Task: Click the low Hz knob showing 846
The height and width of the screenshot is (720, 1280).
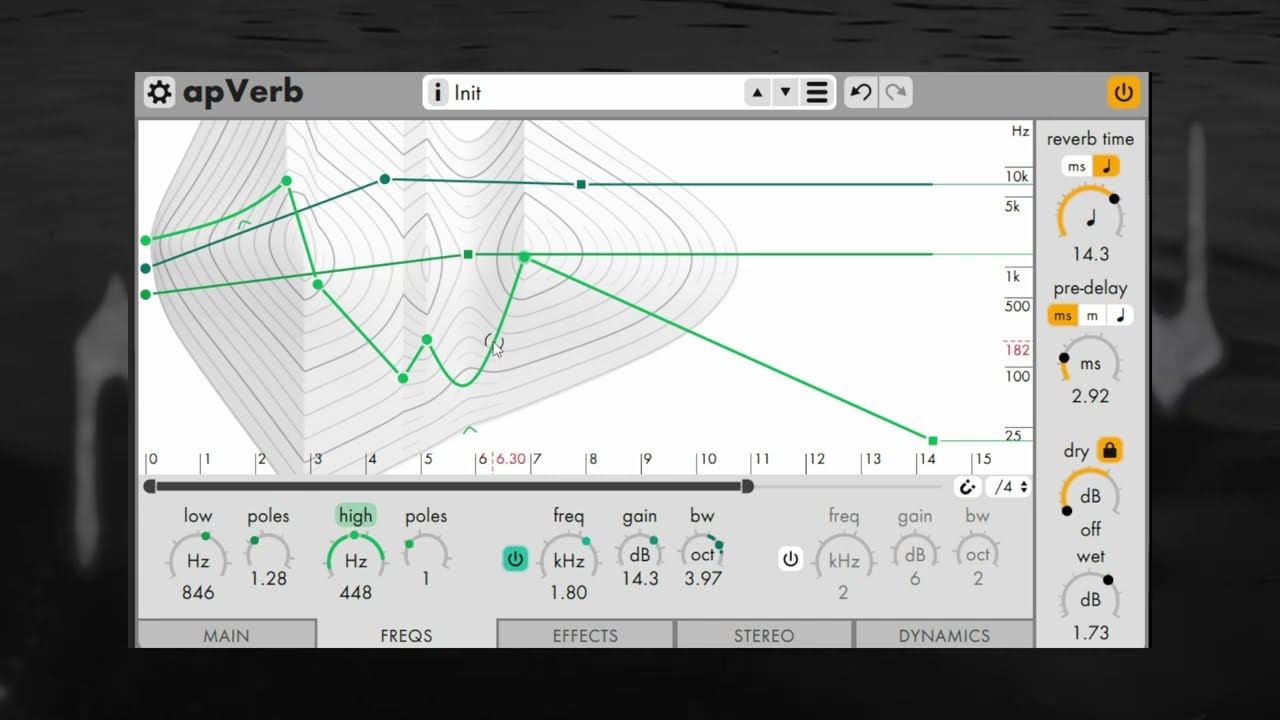Action: (198, 560)
